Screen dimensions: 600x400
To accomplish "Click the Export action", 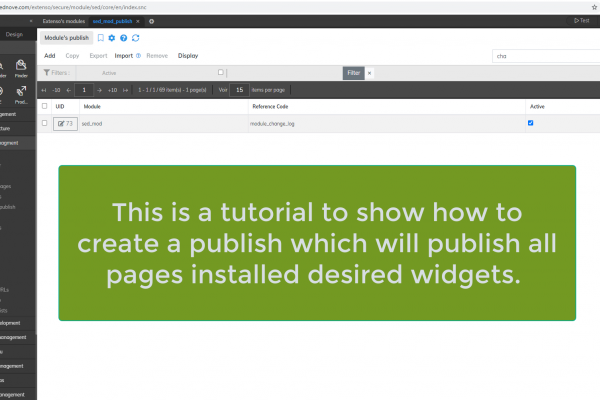I will tap(98, 56).
